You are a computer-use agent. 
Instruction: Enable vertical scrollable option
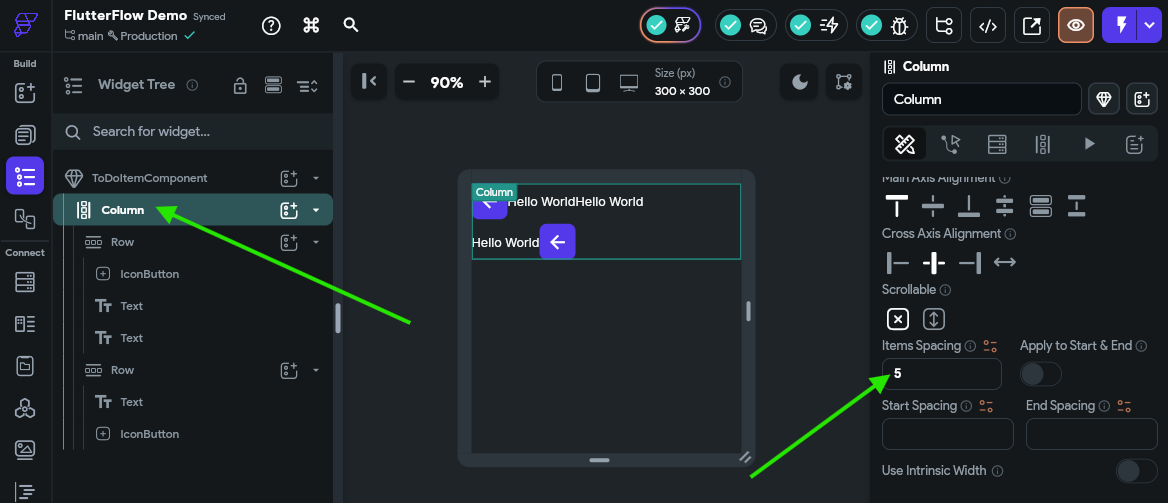pos(934,319)
